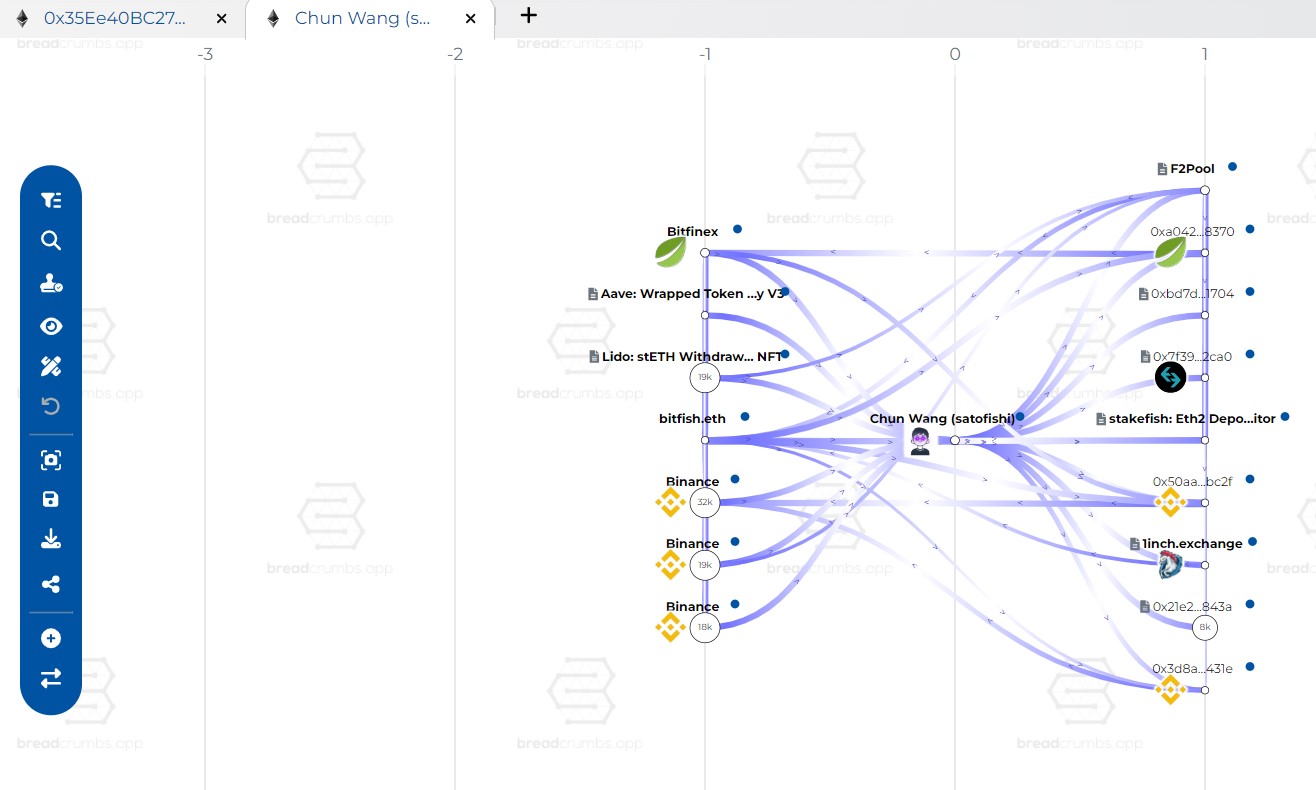Open the pencil and ruler design tool
1316x790 pixels.
[51, 366]
